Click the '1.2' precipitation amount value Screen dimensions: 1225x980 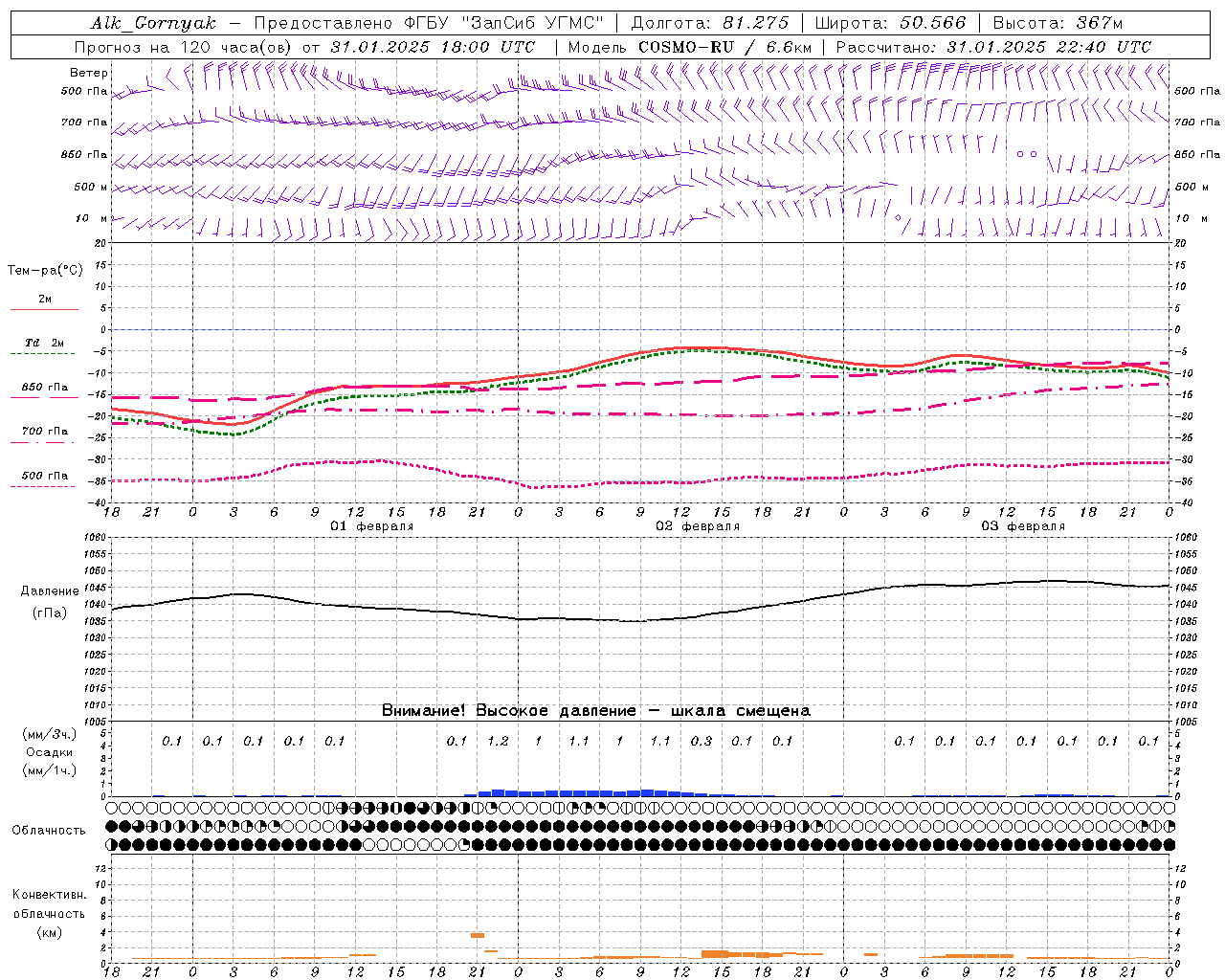tap(498, 741)
